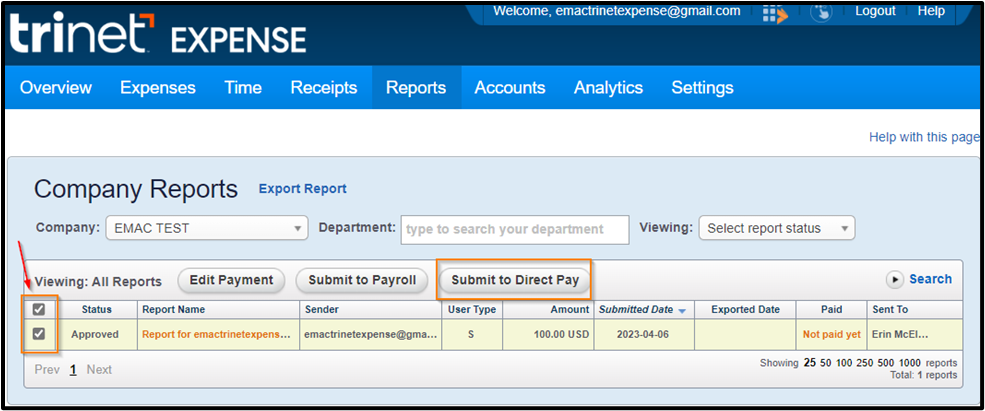Screen dimensions: 985x411
Task: Open the Select report status dropdown
Action: (777, 228)
